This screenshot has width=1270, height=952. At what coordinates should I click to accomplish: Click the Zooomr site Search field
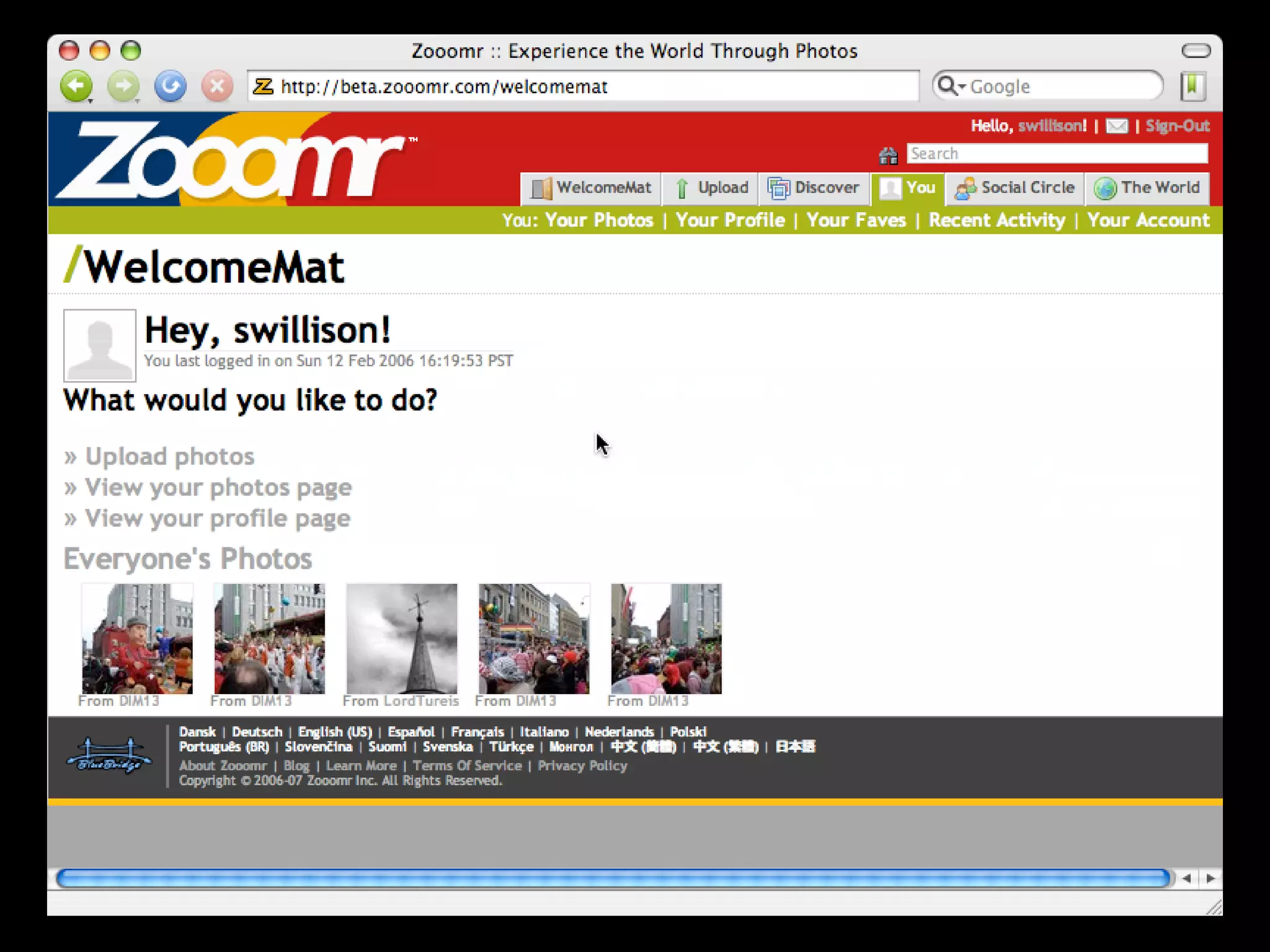coord(1057,154)
